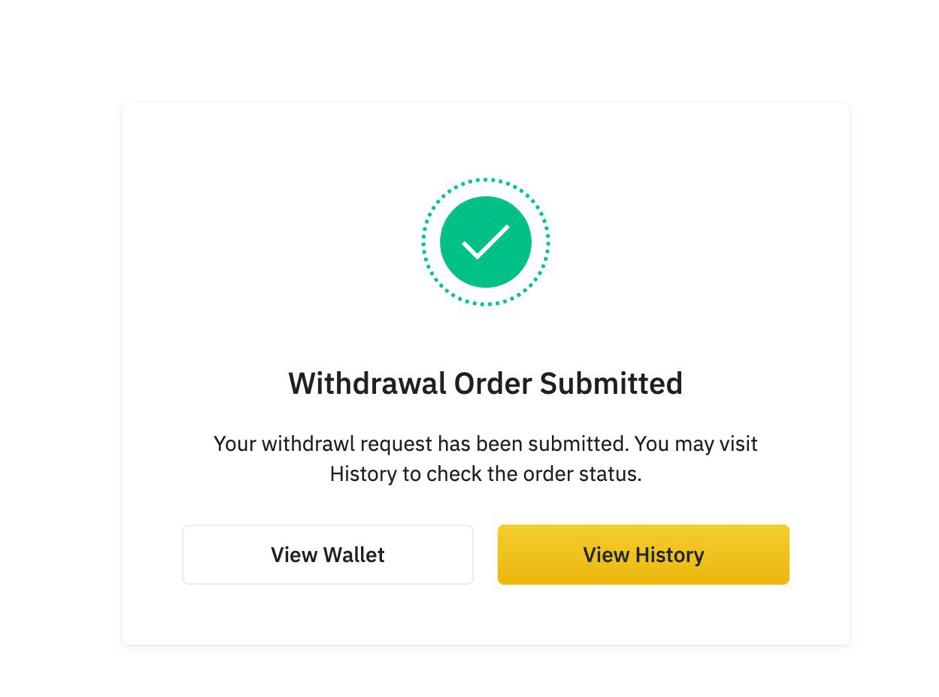
Task: Click the word "withdrawl" in the message
Action: (308, 444)
